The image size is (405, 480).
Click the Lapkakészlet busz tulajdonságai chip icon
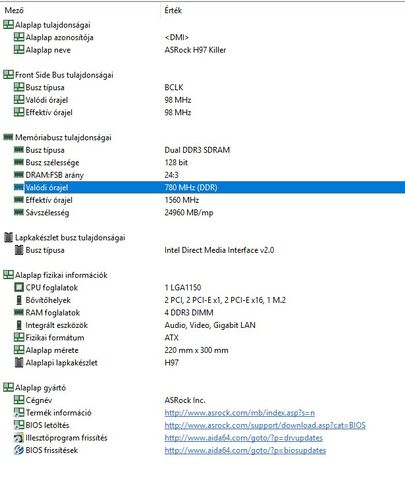pyautogui.click(x=8, y=237)
